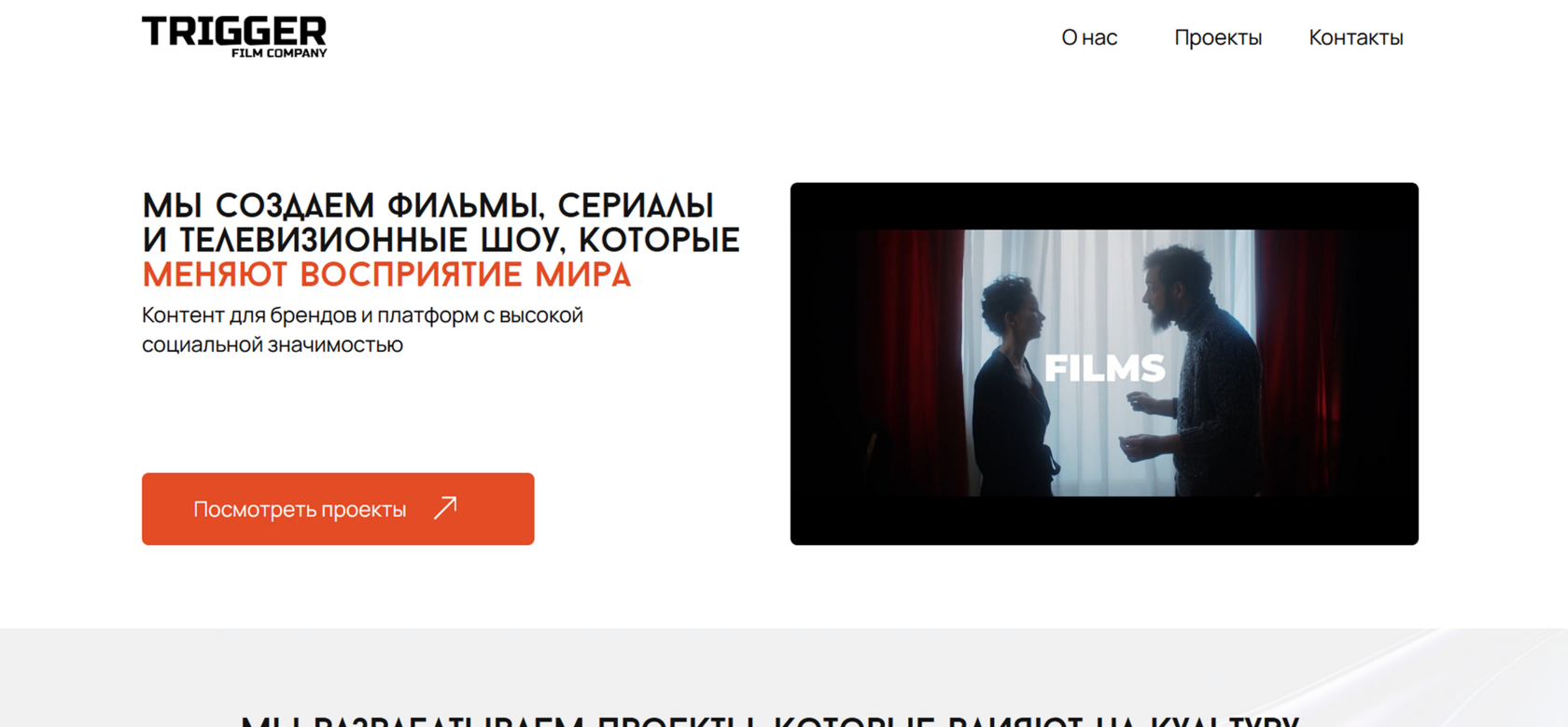Click the Посмотреть проекты button label
The height and width of the screenshot is (727, 1568).
tap(300, 510)
